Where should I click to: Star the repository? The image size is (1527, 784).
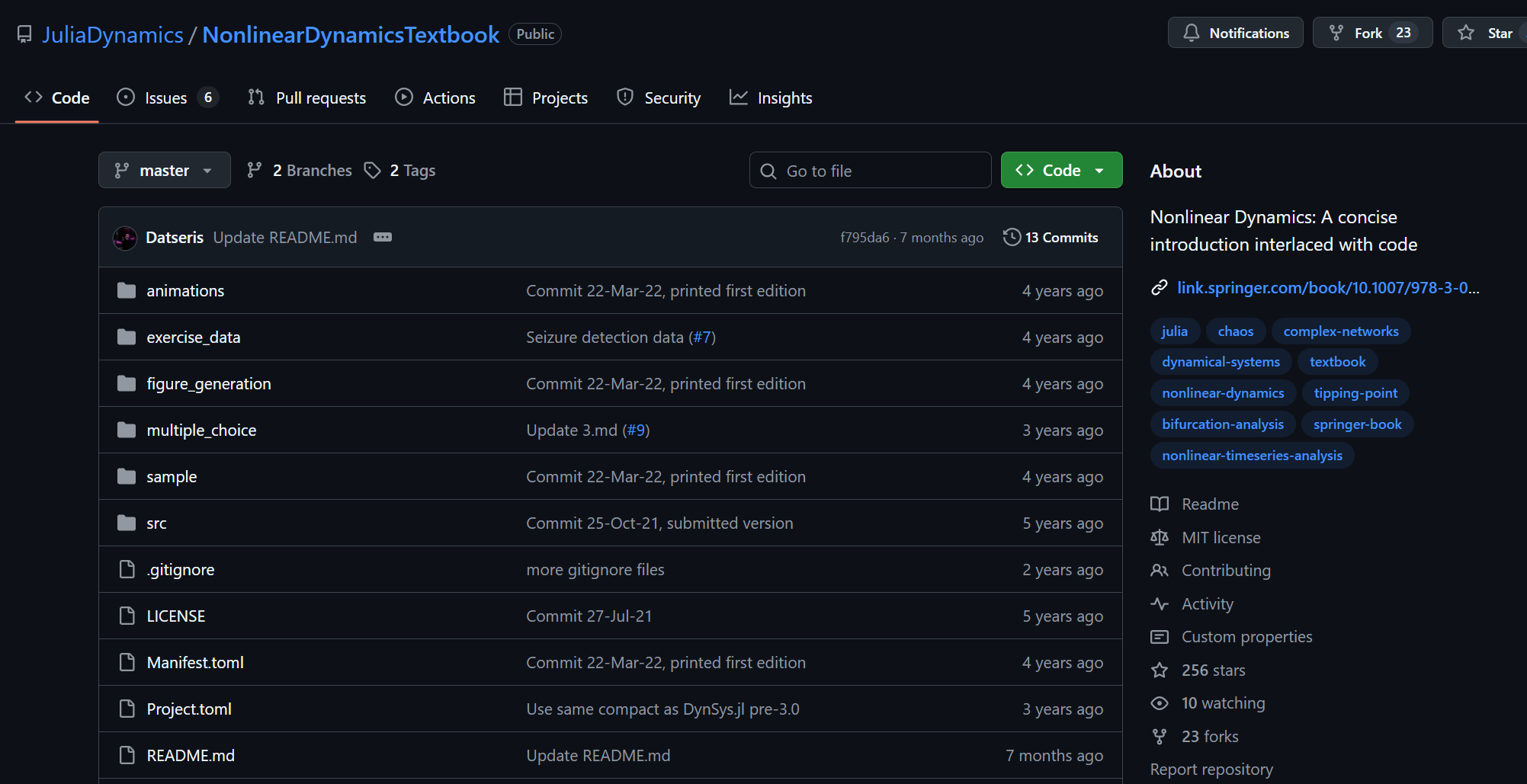(x=1485, y=33)
